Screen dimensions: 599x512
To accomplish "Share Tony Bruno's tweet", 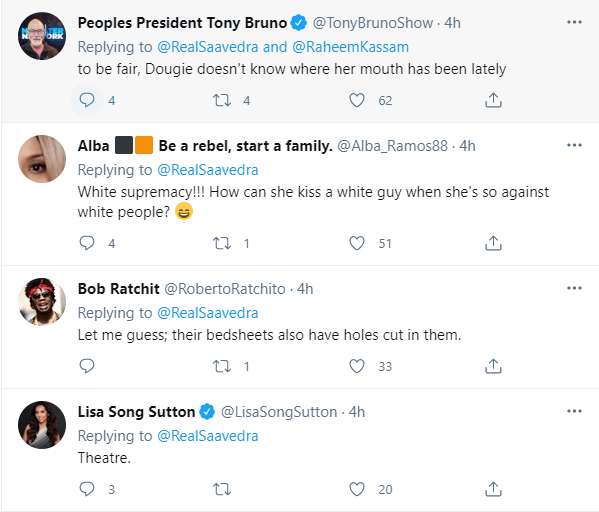I will [493, 100].
